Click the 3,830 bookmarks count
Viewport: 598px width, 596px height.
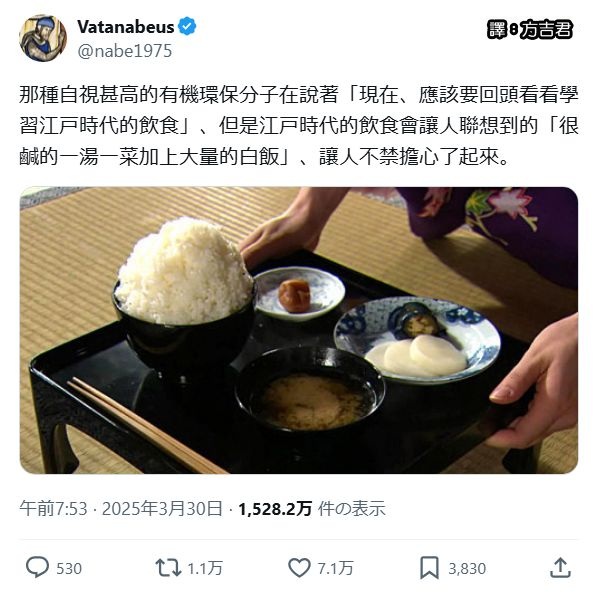(467, 569)
